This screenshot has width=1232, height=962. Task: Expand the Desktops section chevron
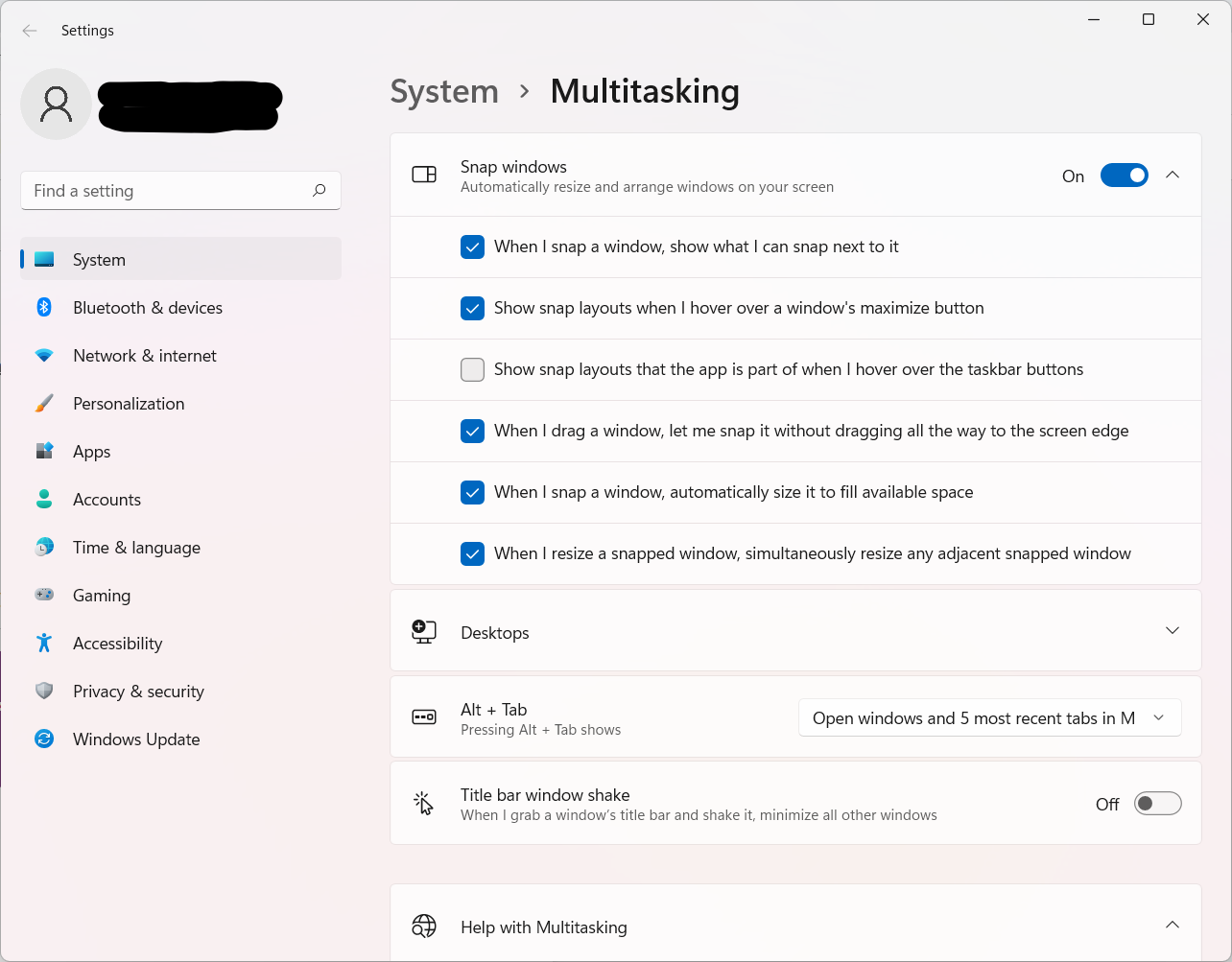[1173, 630]
